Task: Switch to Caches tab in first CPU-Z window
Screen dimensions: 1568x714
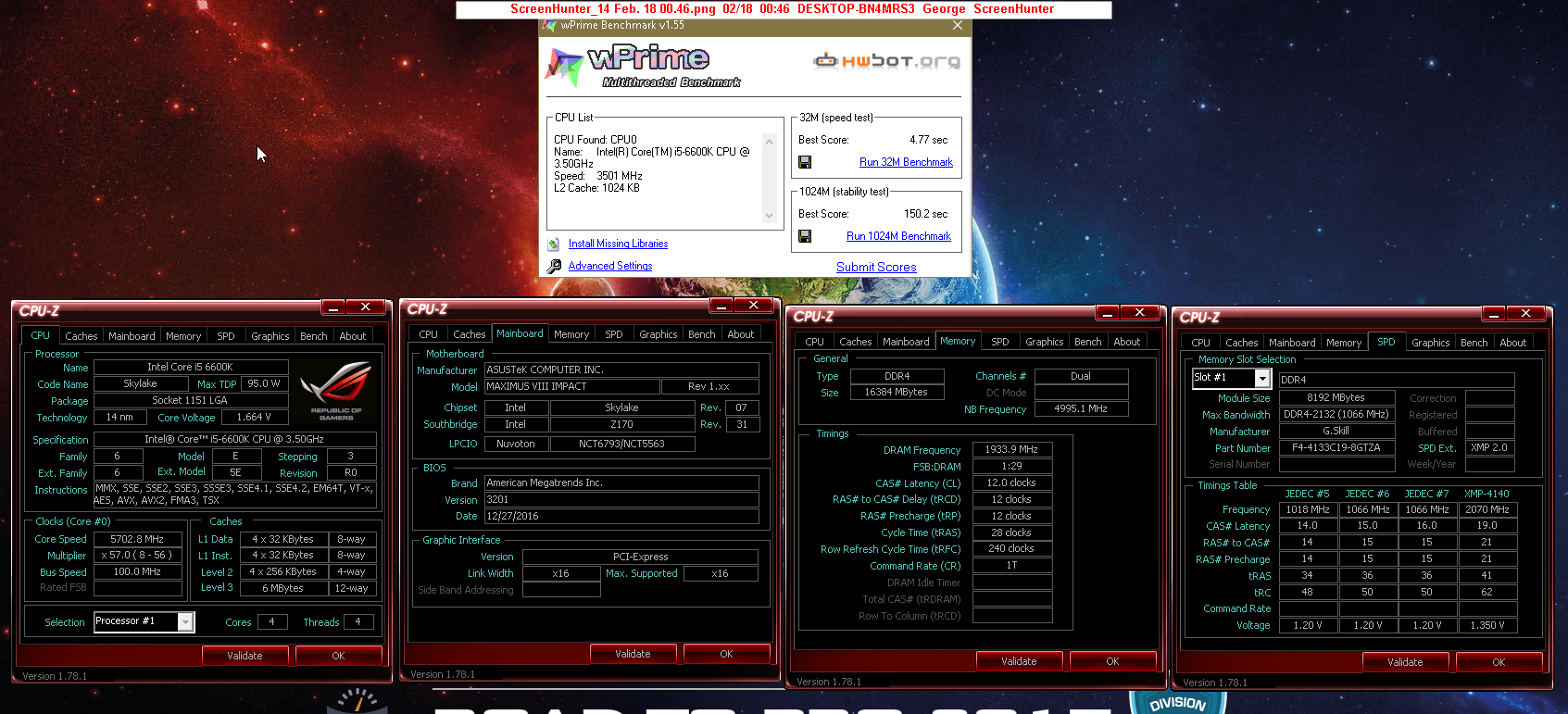Action: tap(82, 336)
